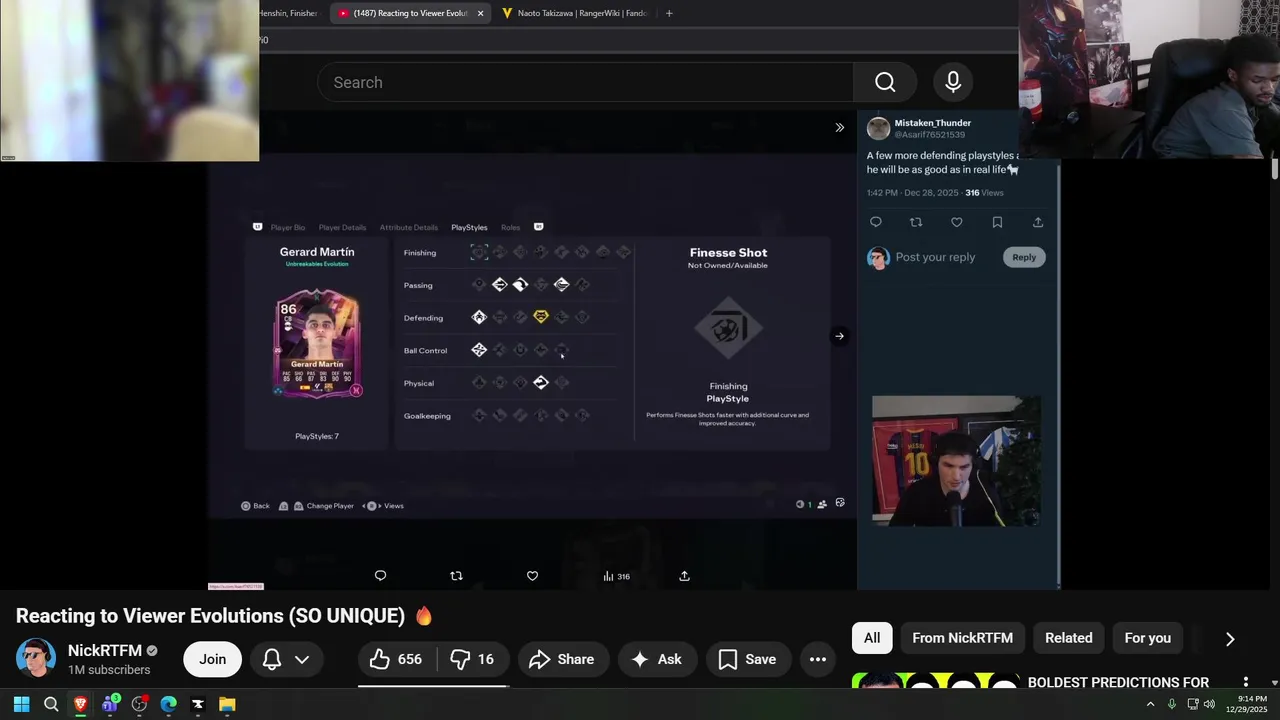This screenshot has height=720, width=1280.
Task: Advance to next image with side arrow
Action: (x=839, y=336)
